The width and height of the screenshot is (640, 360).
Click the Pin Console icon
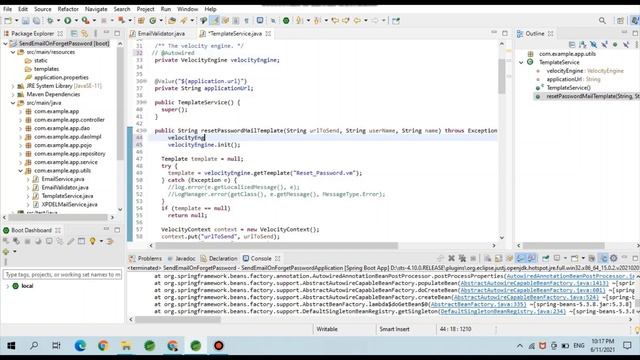coord(546,258)
